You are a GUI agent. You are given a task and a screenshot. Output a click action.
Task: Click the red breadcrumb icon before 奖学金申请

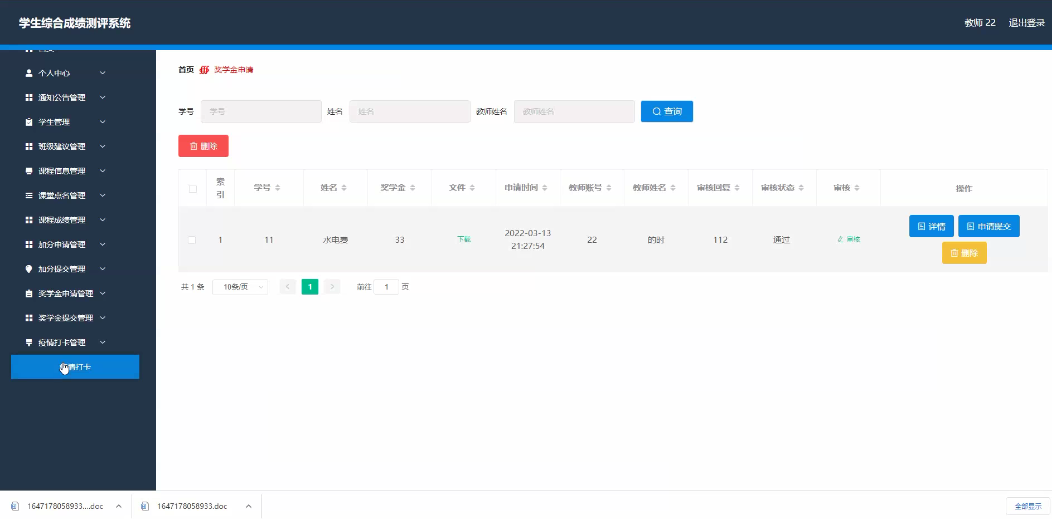205,70
